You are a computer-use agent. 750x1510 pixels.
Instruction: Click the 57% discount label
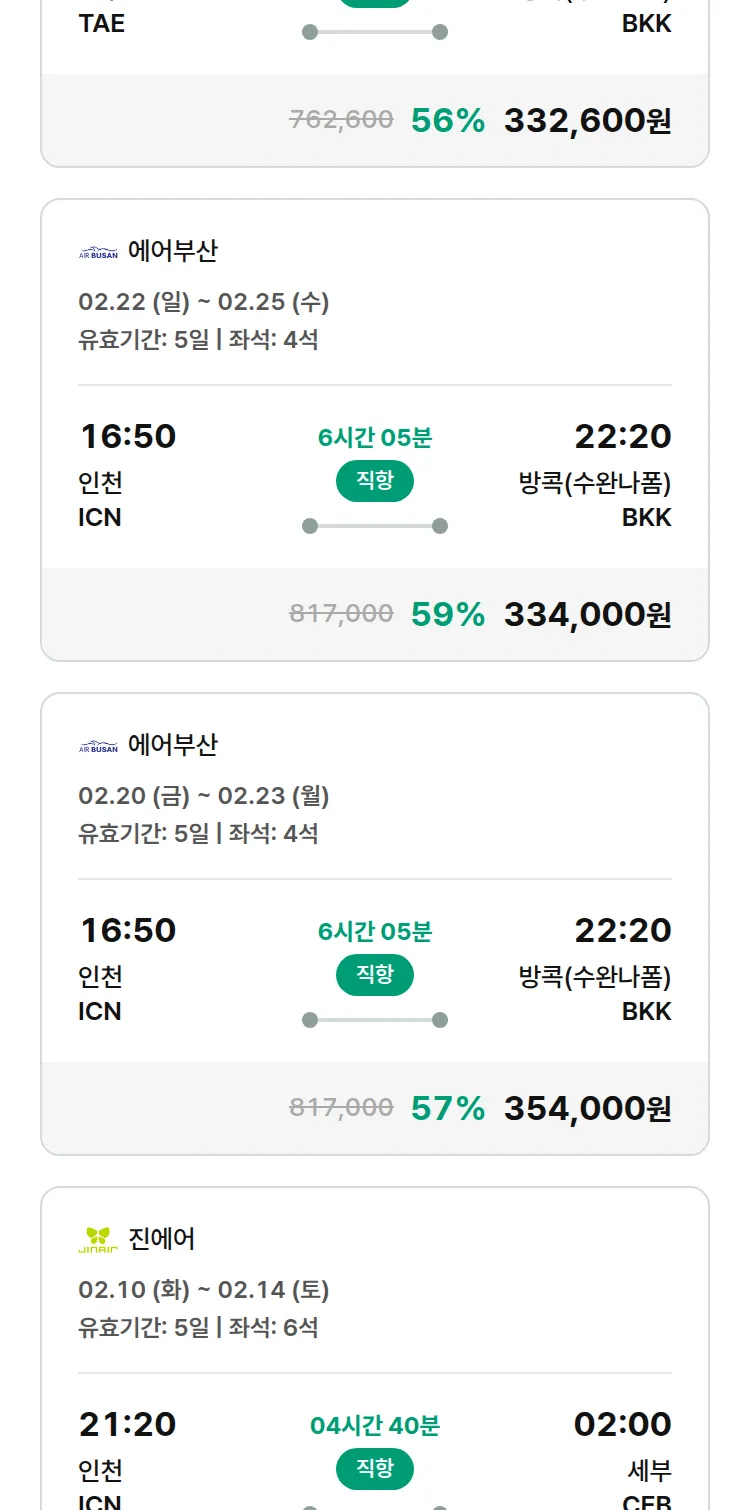click(448, 1108)
